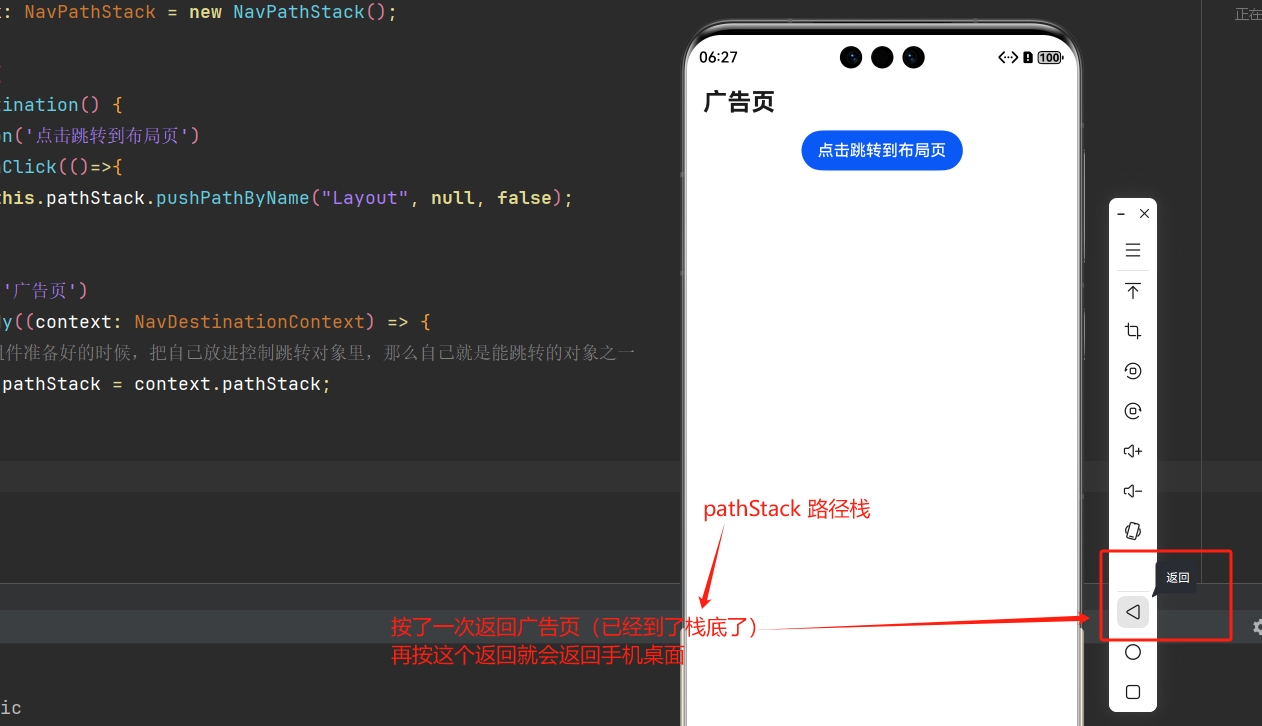Tap the blue 点击跳转到布局页 button

[881, 150]
